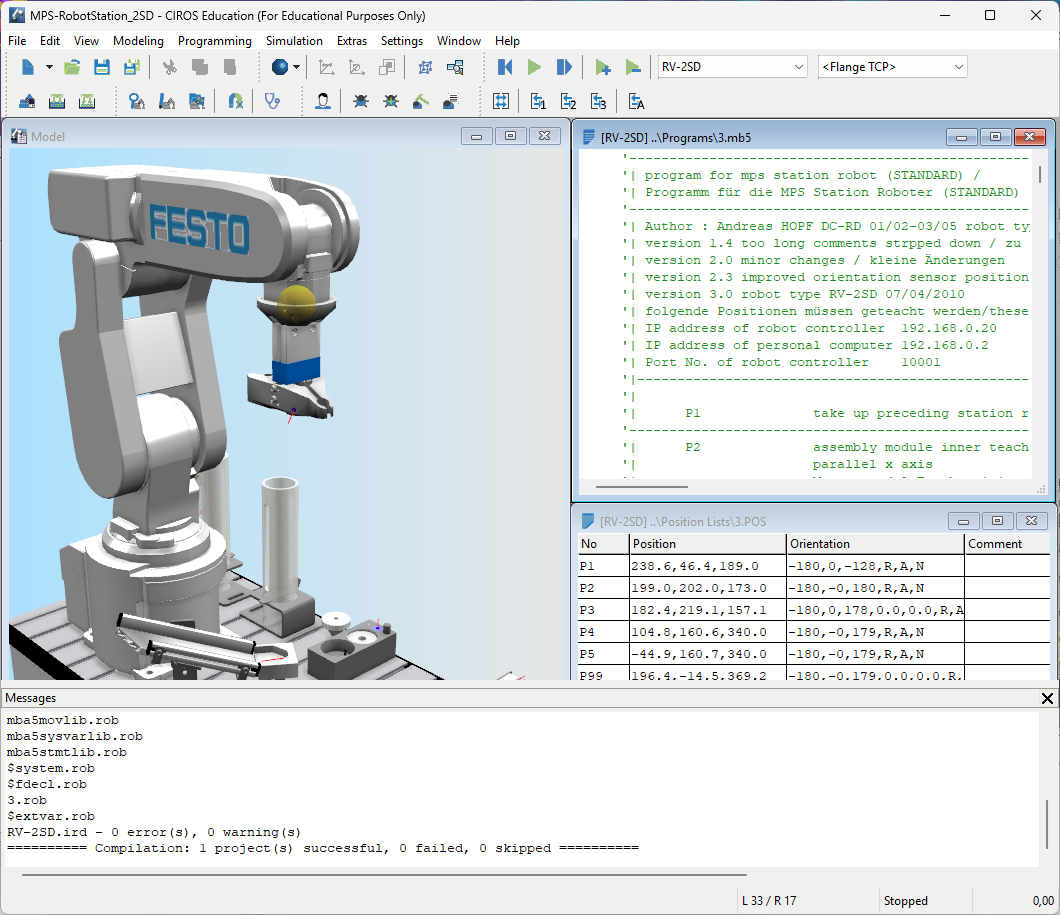The width and height of the screenshot is (1060, 915).
Task: Select window layout A icon
Action: click(636, 101)
